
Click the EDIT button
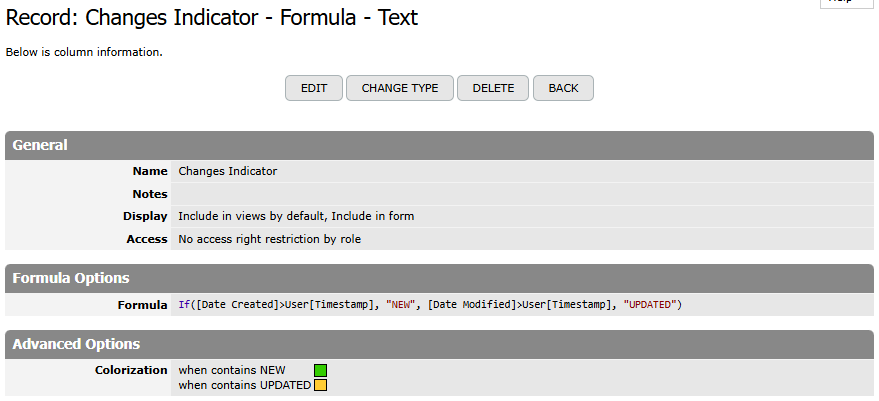point(314,88)
